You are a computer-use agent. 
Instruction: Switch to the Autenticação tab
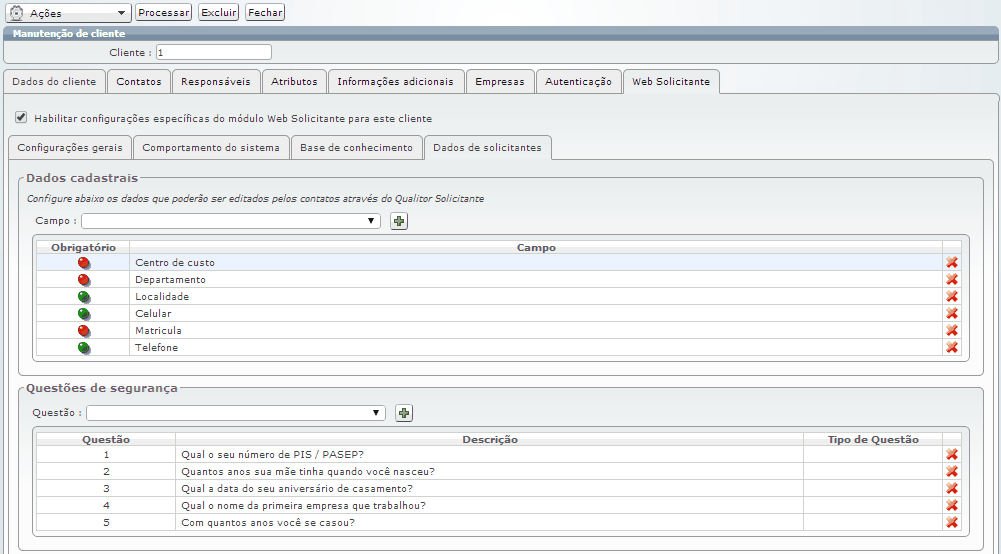pos(578,82)
